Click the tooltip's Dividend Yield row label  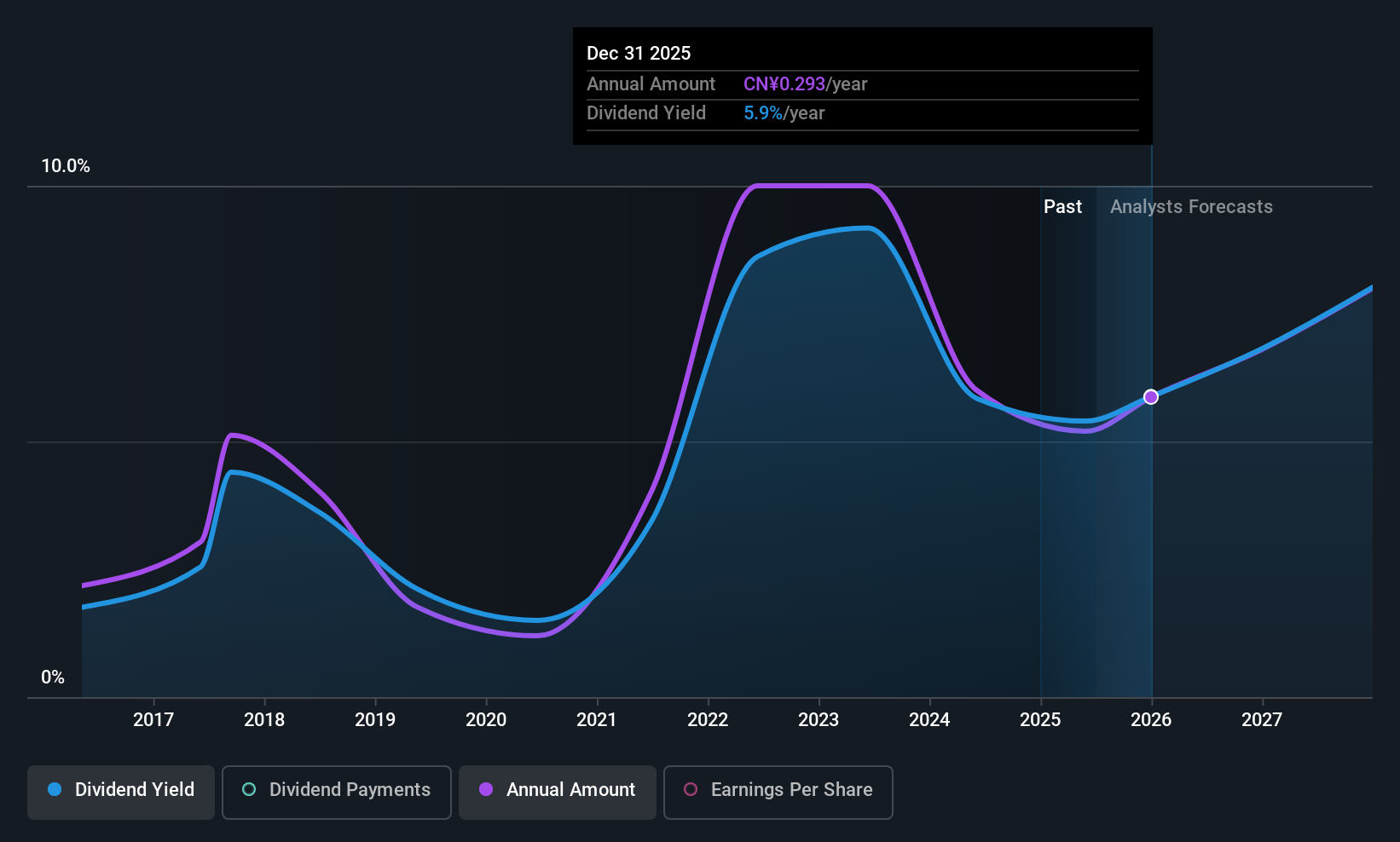pyautogui.click(x=646, y=113)
